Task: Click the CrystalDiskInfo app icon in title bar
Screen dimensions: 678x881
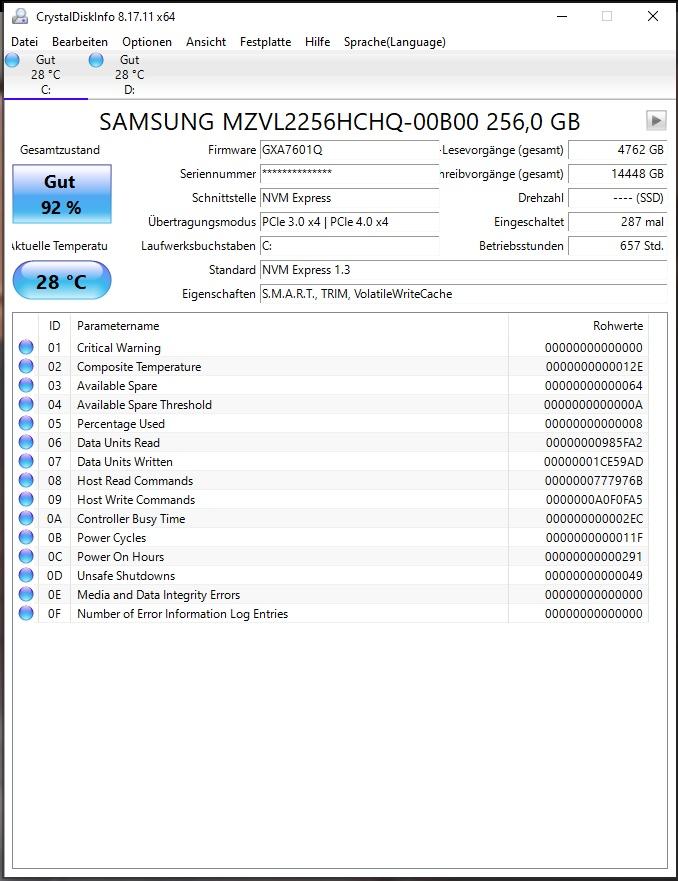Action: 20,16
